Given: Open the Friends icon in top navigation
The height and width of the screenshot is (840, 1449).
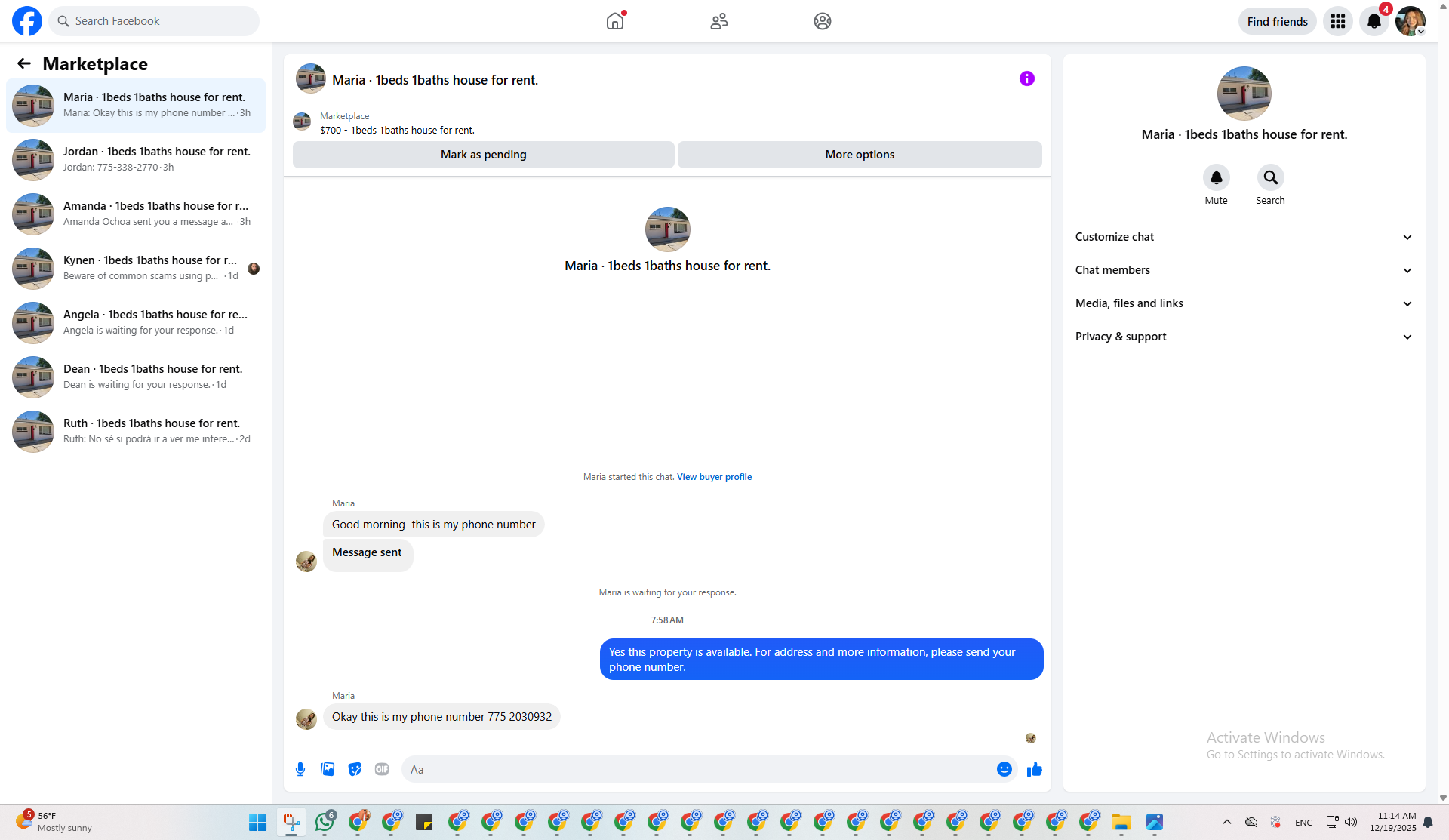Looking at the screenshot, I should point(719,21).
